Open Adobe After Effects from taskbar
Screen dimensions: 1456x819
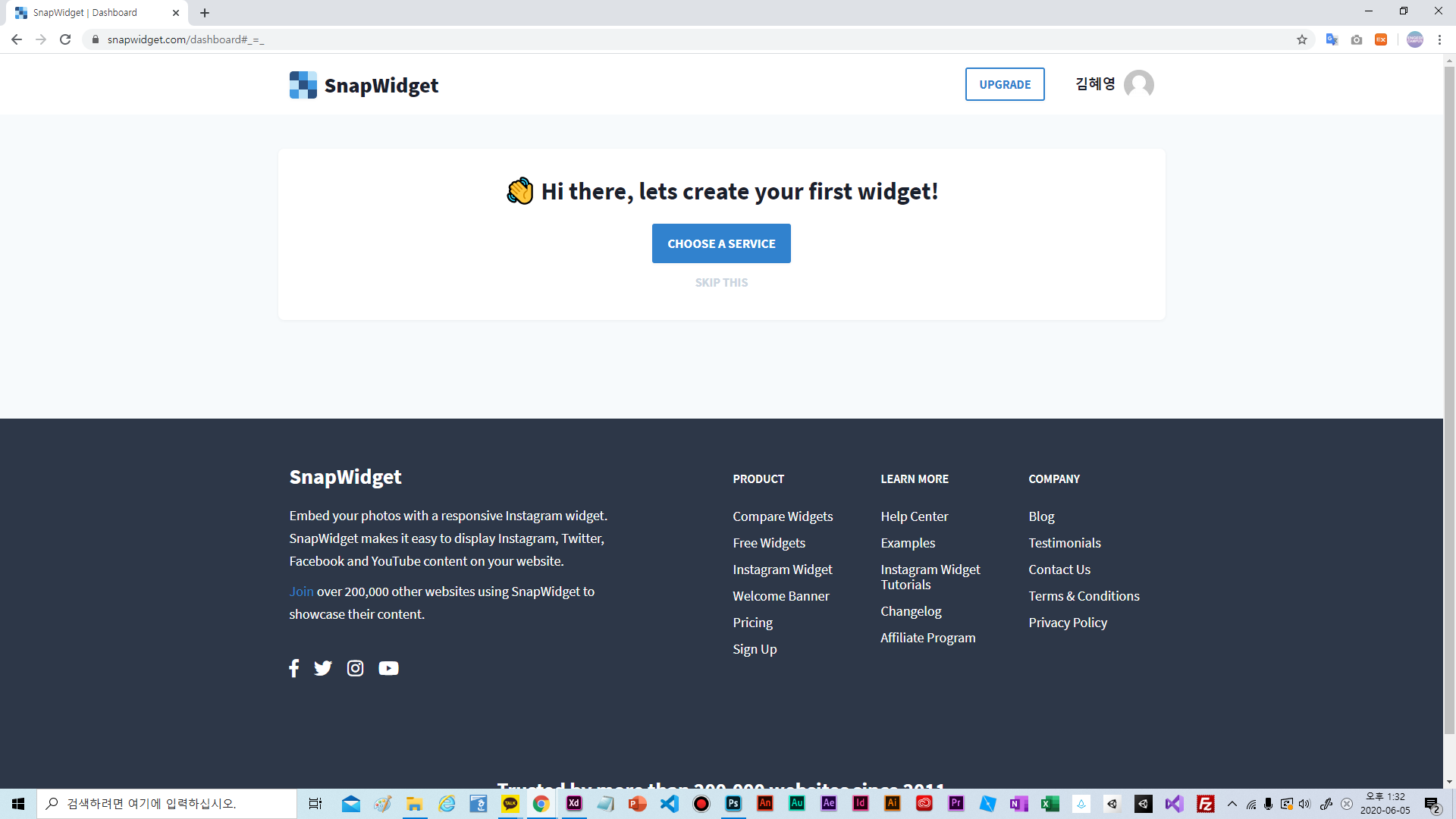(829, 803)
